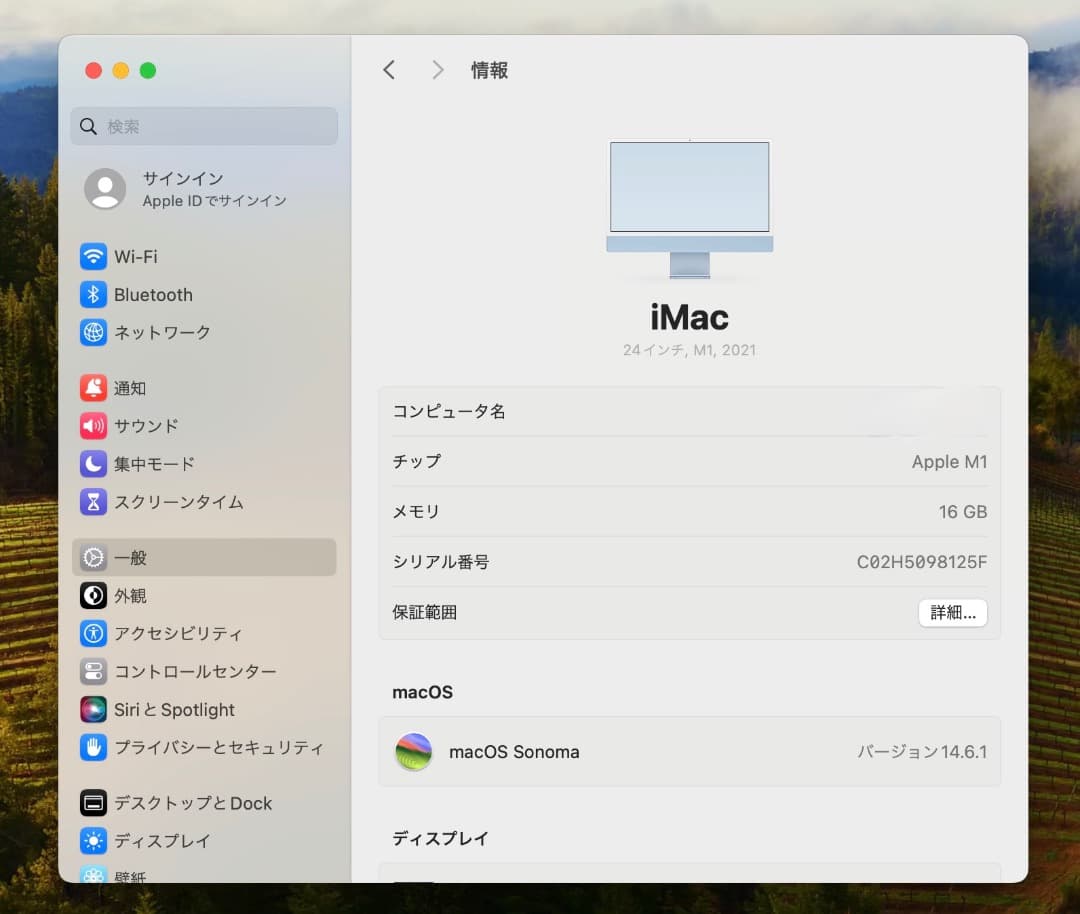Click the back navigation chevron
Viewport: 1080px width, 914px height.
(x=389, y=69)
